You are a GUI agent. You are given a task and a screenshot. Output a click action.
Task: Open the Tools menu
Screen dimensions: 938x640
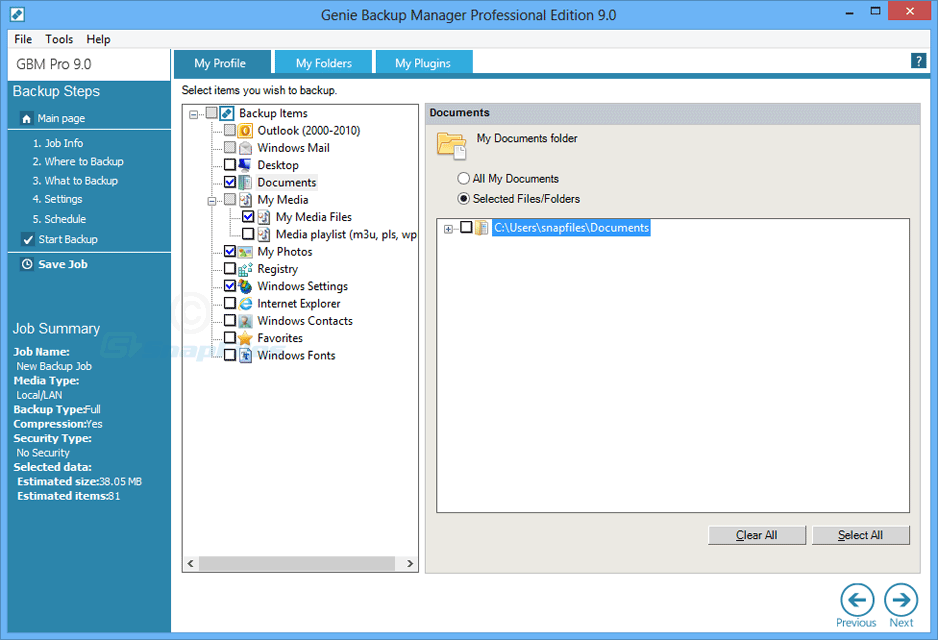(x=59, y=39)
